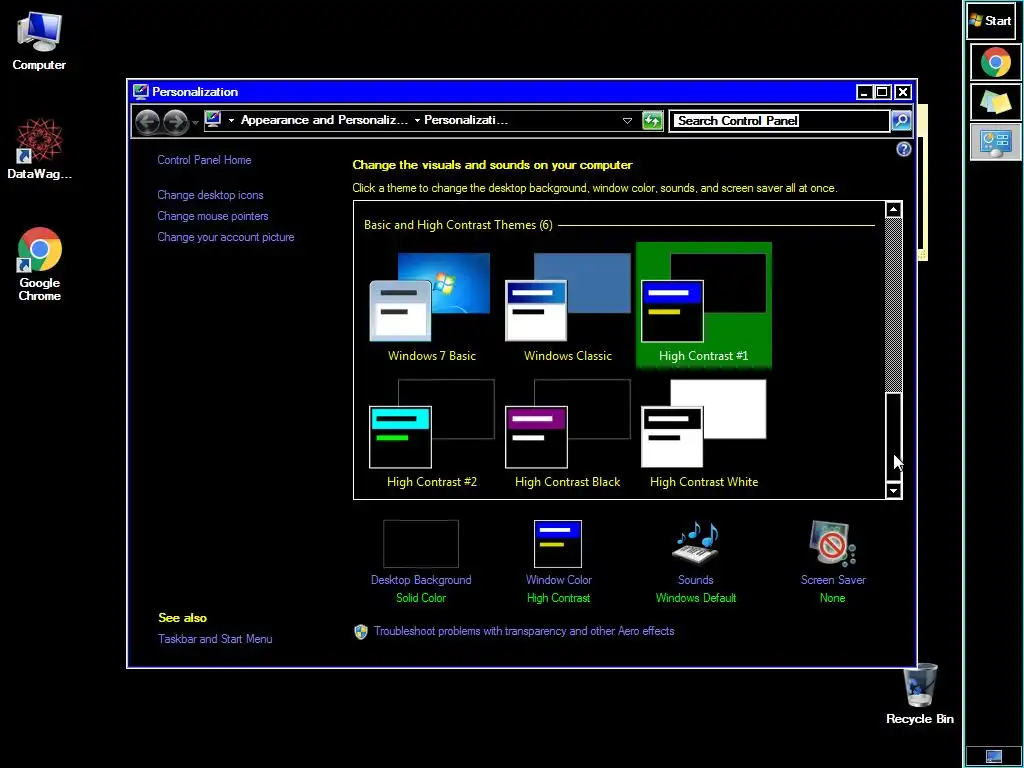Go forward with the Forward arrow
1024x768 pixels.
pos(175,121)
